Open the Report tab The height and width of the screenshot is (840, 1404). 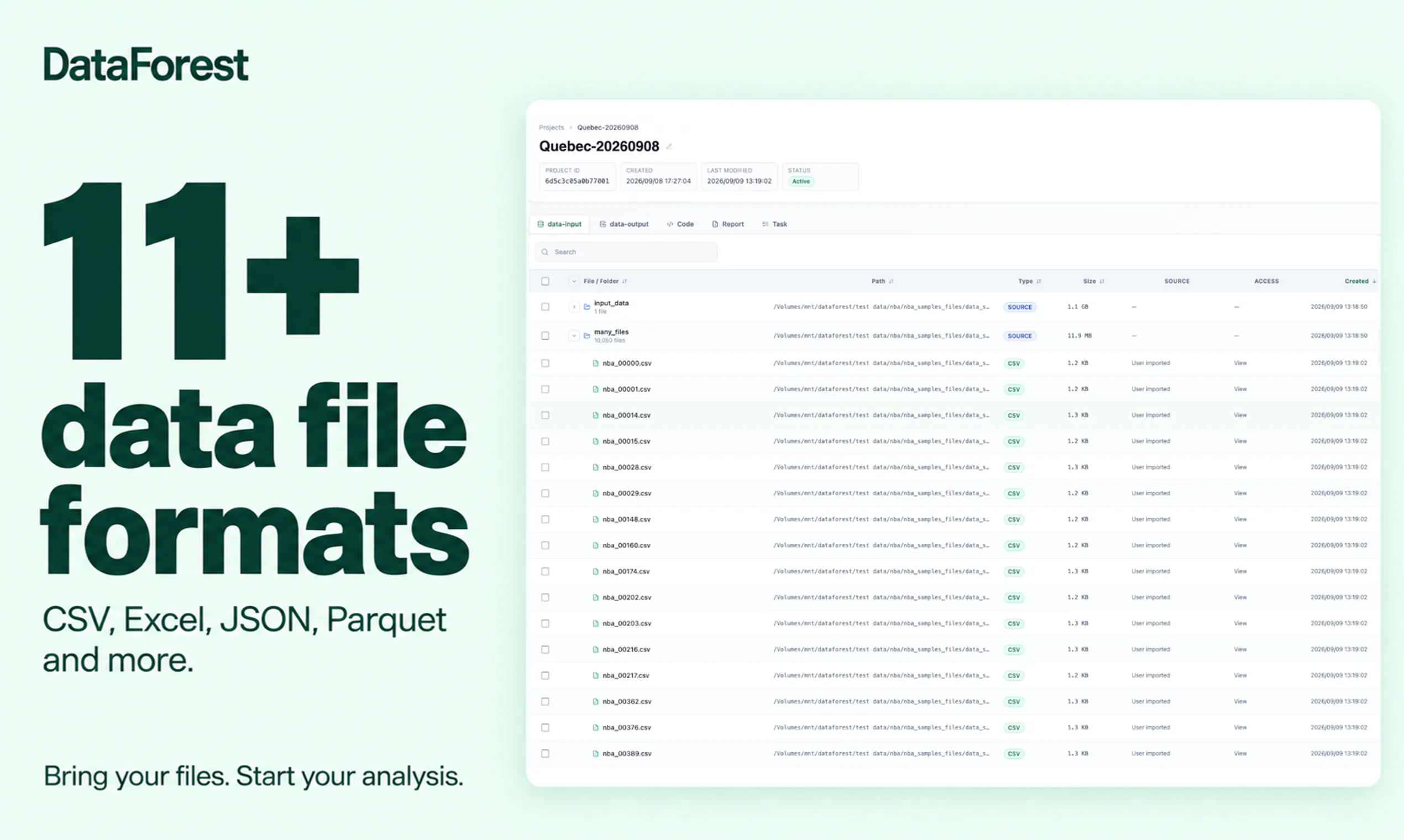tap(727, 224)
